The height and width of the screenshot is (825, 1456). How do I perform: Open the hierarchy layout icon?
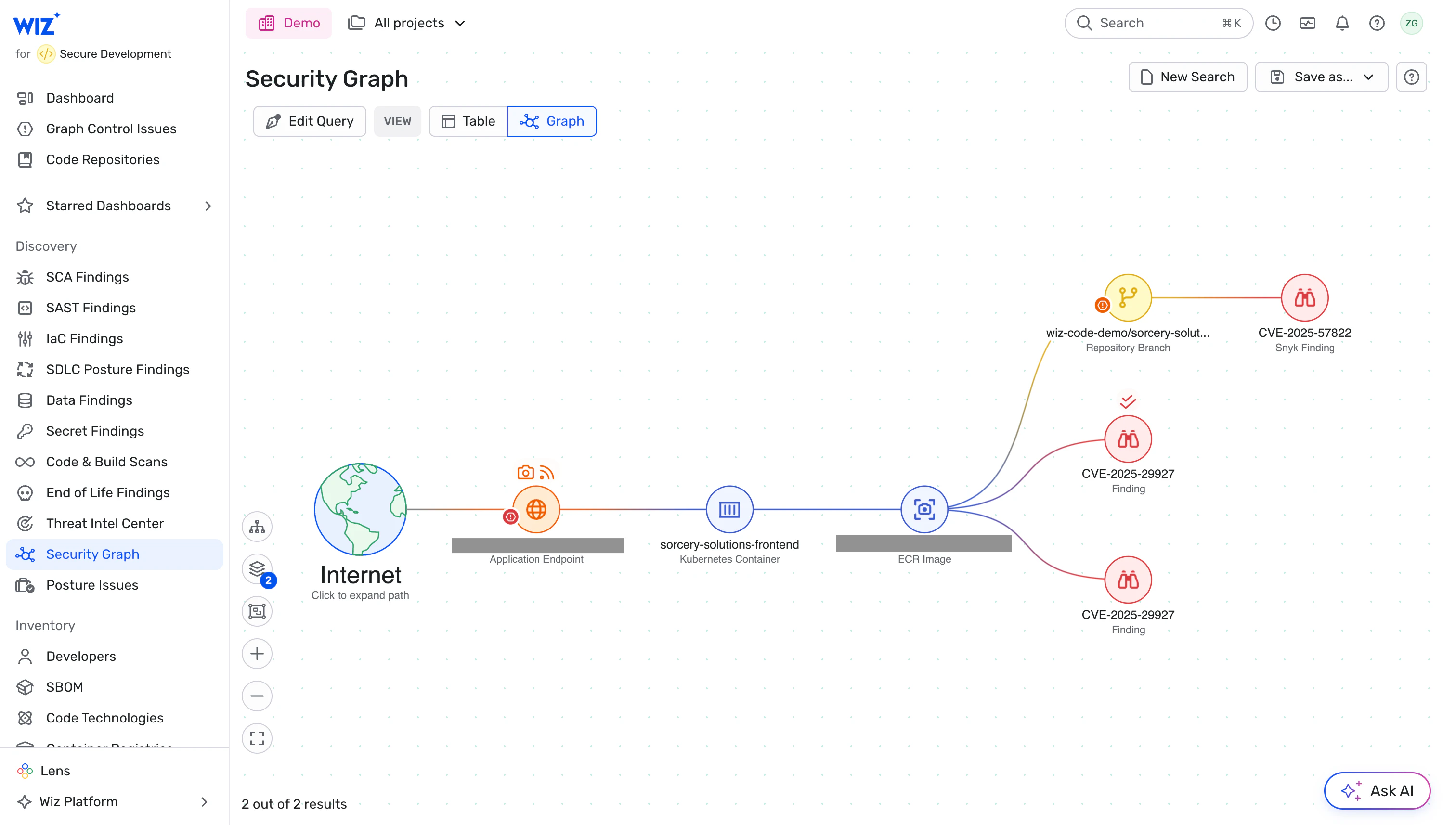[x=257, y=527]
